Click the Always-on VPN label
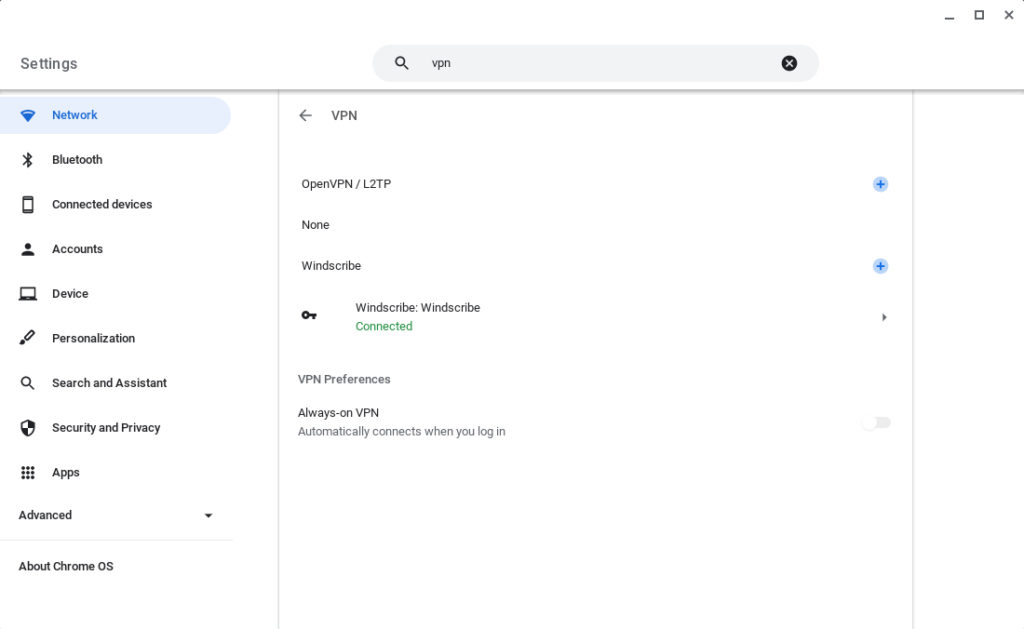Screen dimensions: 1024x629 pyautogui.click(x=338, y=413)
